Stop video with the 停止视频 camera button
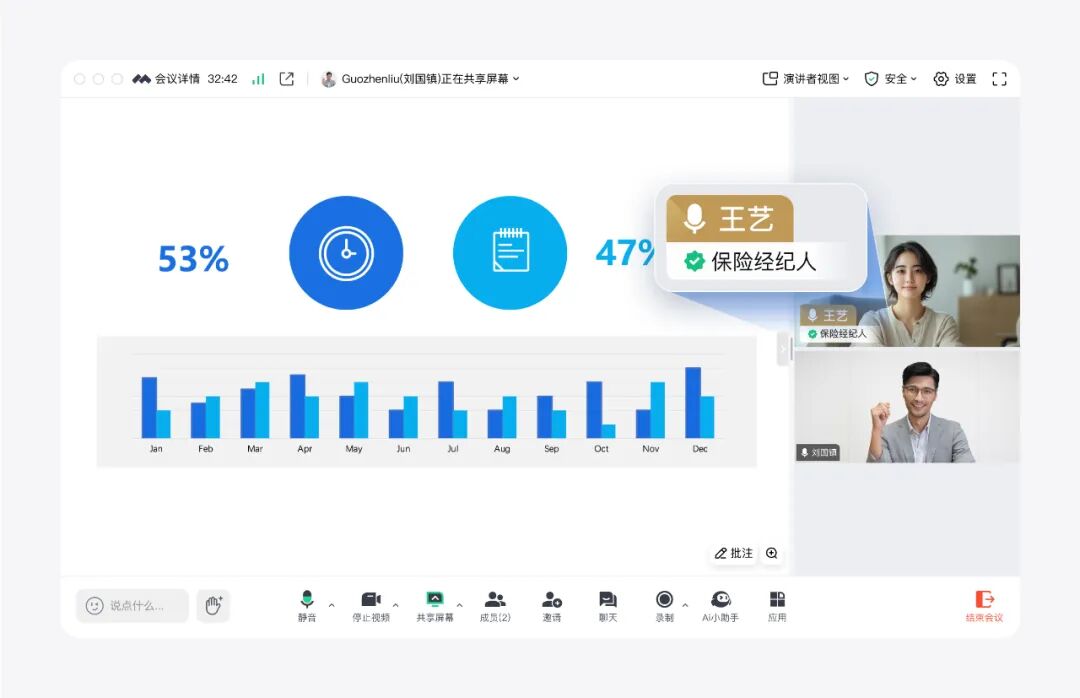1080x698 pixels. [x=371, y=600]
